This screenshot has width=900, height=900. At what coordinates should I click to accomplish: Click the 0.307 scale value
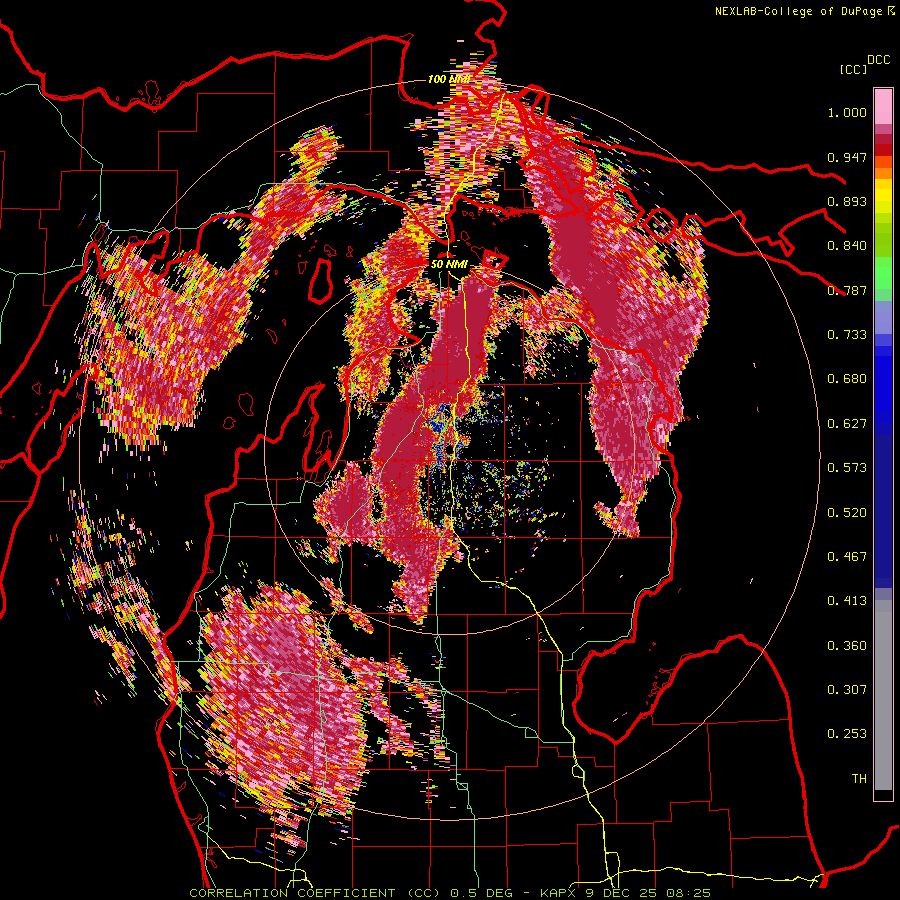[847, 690]
